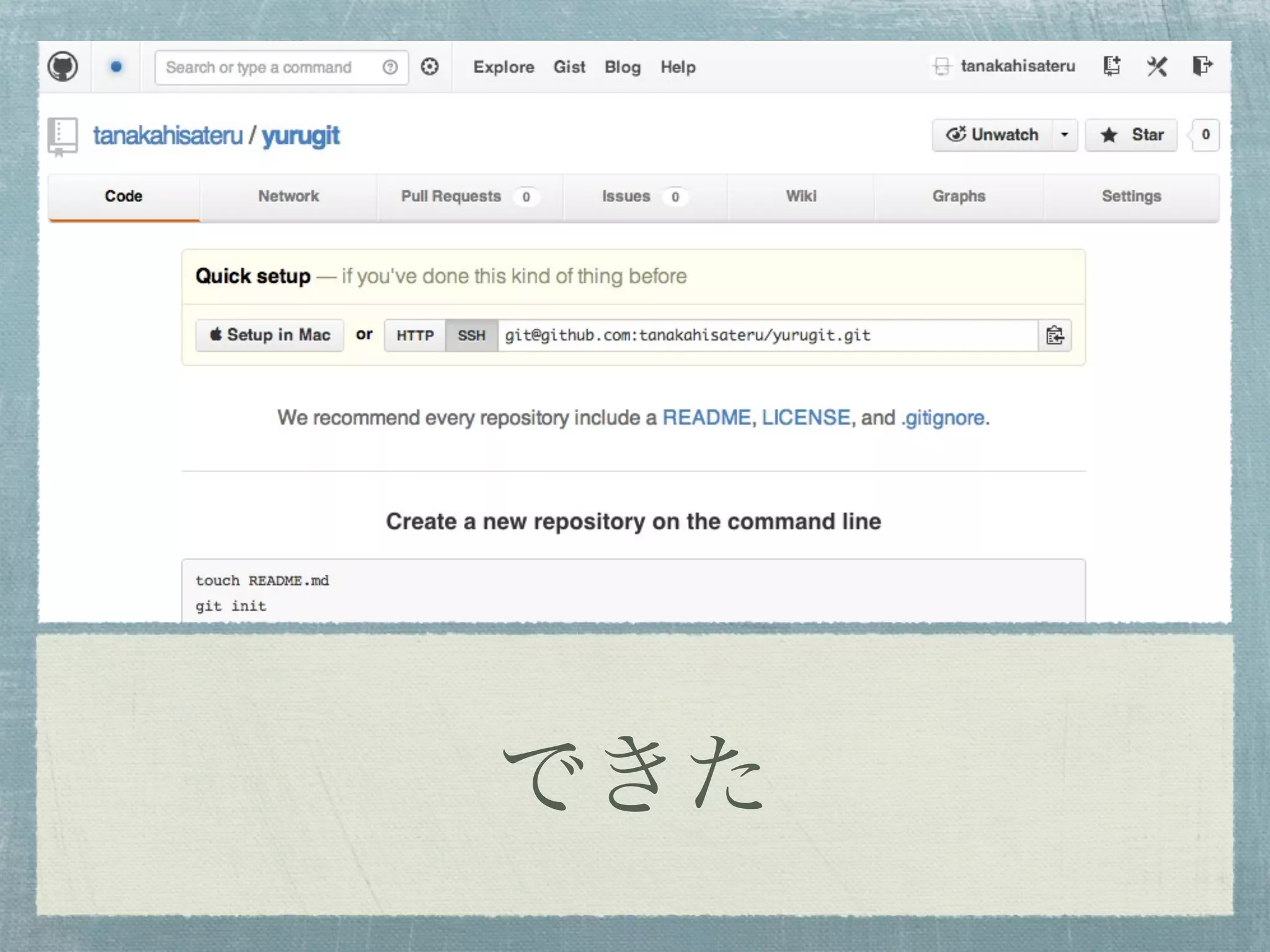Viewport: 1270px width, 952px height.
Task: Click the Setup in Mac button
Action: click(270, 335)
